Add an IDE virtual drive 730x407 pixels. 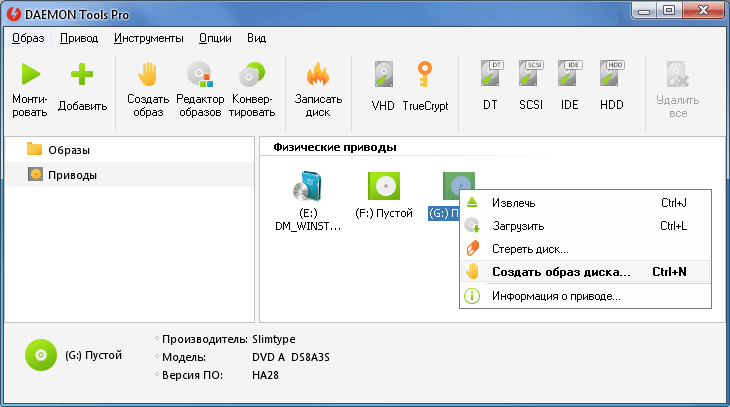[570, 76]
